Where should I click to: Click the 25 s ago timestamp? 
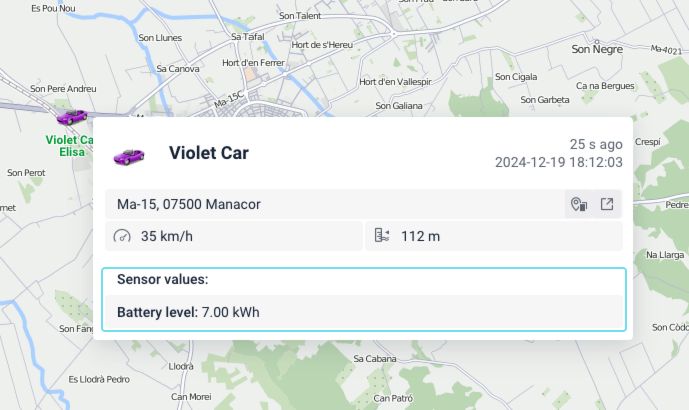596,144
